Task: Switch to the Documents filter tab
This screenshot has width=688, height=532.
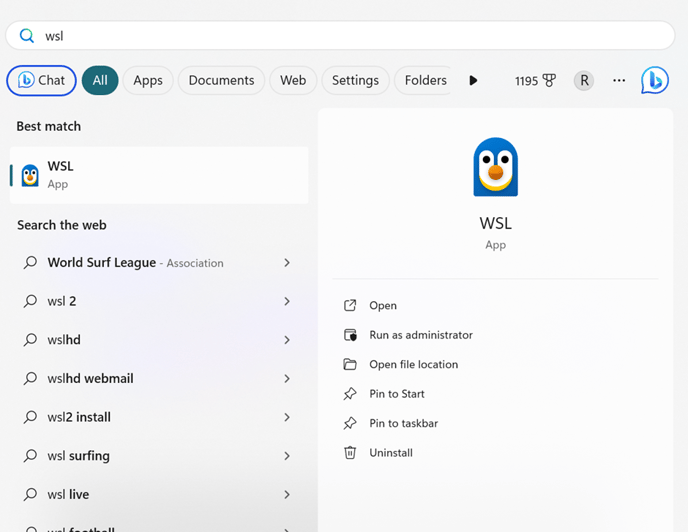Action: click(x=221, y=80)
